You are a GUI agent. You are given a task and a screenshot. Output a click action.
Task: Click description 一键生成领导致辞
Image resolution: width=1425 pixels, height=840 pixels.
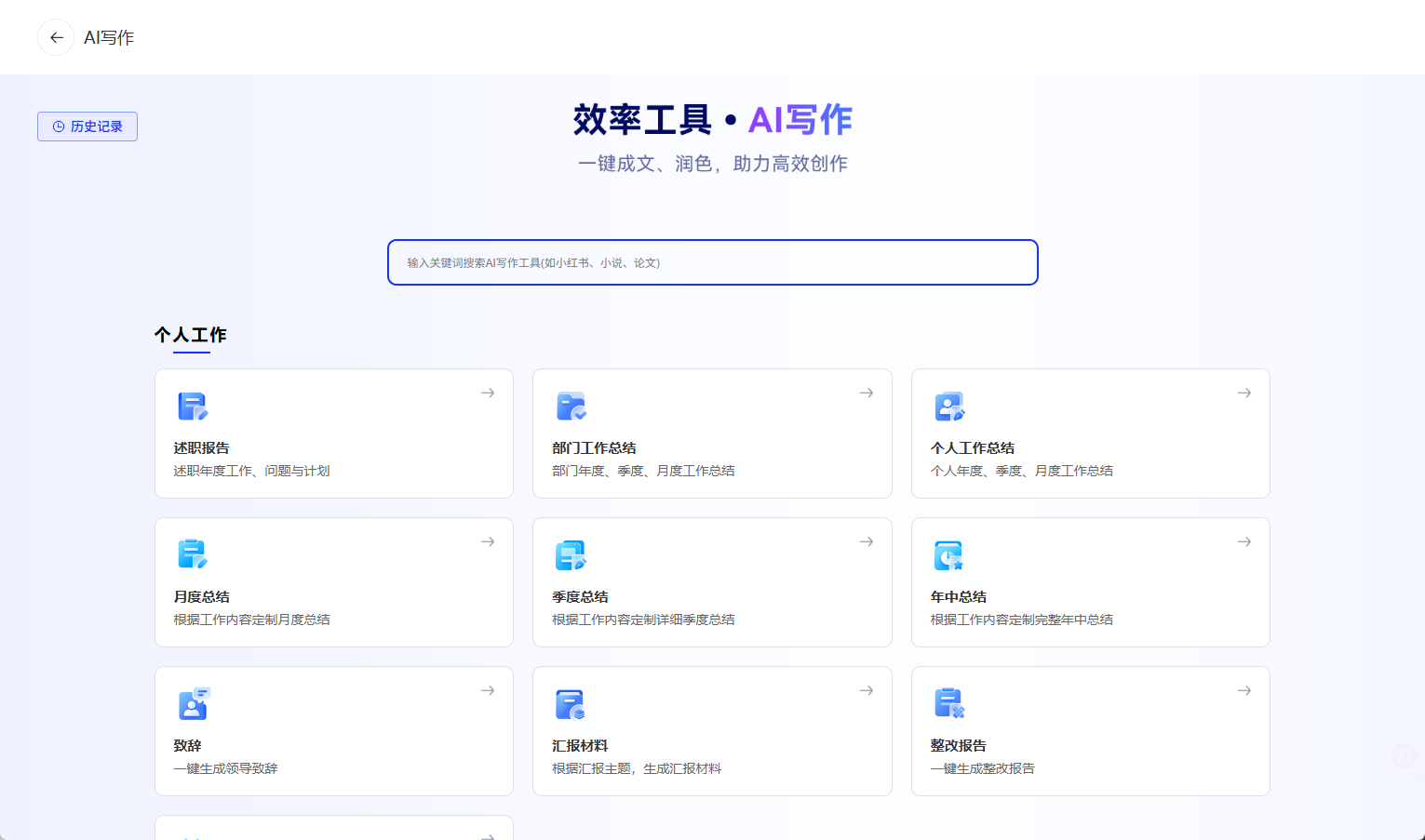[x=225, y=768]
